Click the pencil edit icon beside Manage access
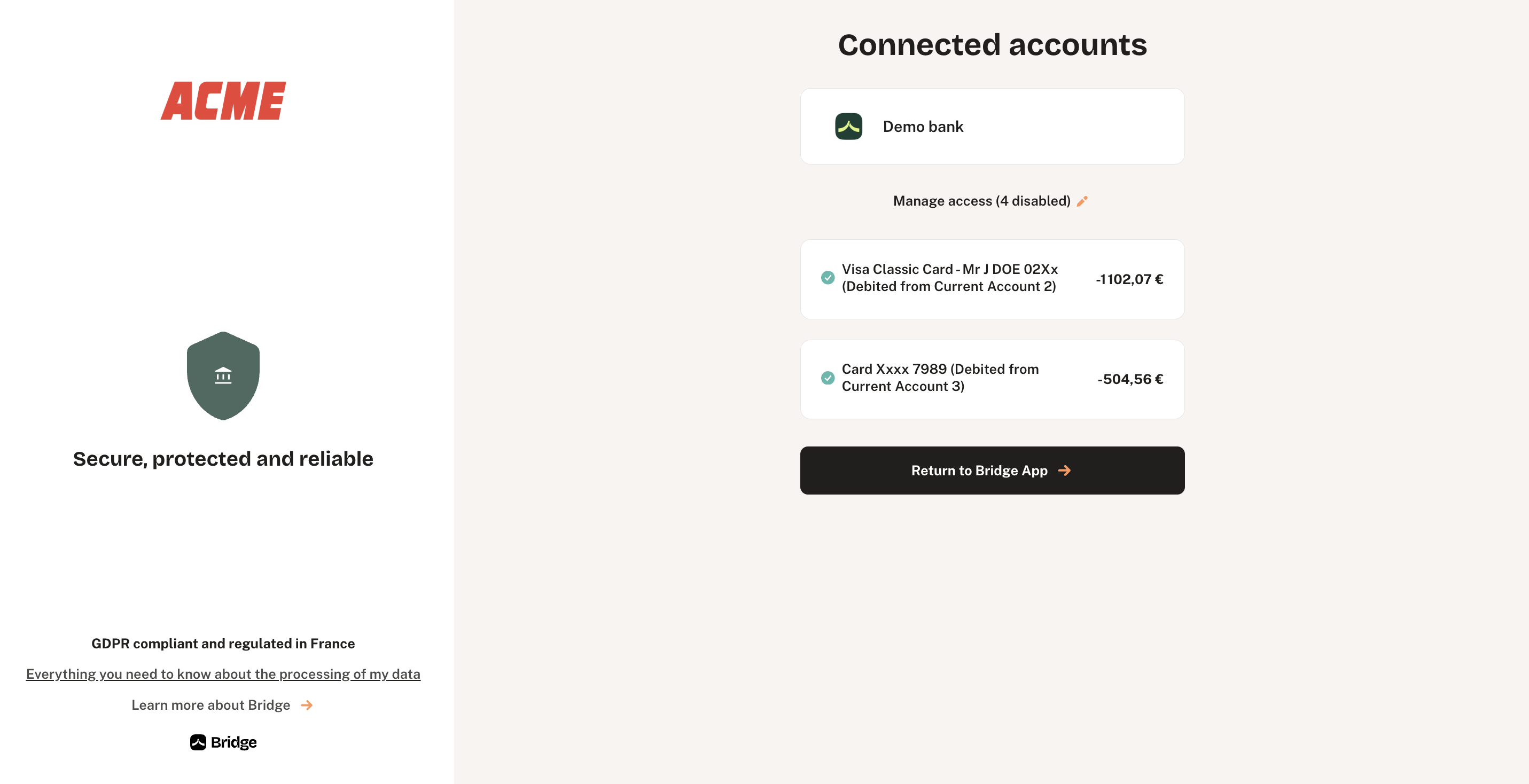Viewport: 1529px width, 784px height. 1082,201
